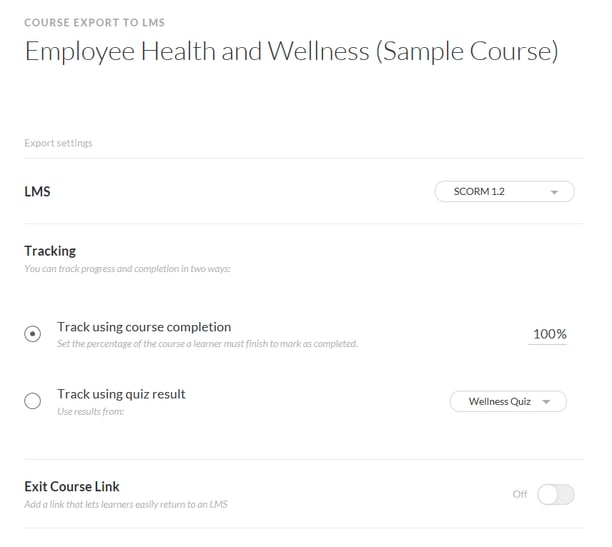Open the SCORM 1.2 LMS dropdown
The height and width of the screenshot is (547, 612).
(x=504, y=191)
